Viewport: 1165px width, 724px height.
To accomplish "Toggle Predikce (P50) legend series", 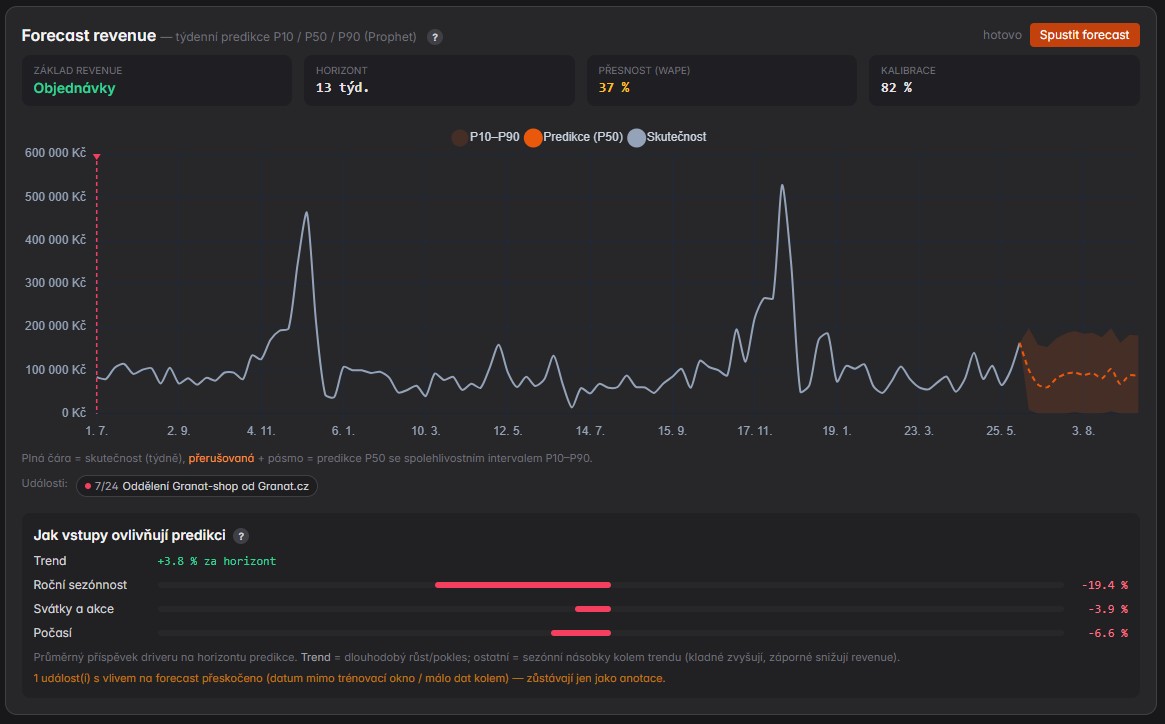I will click(573, 137).
